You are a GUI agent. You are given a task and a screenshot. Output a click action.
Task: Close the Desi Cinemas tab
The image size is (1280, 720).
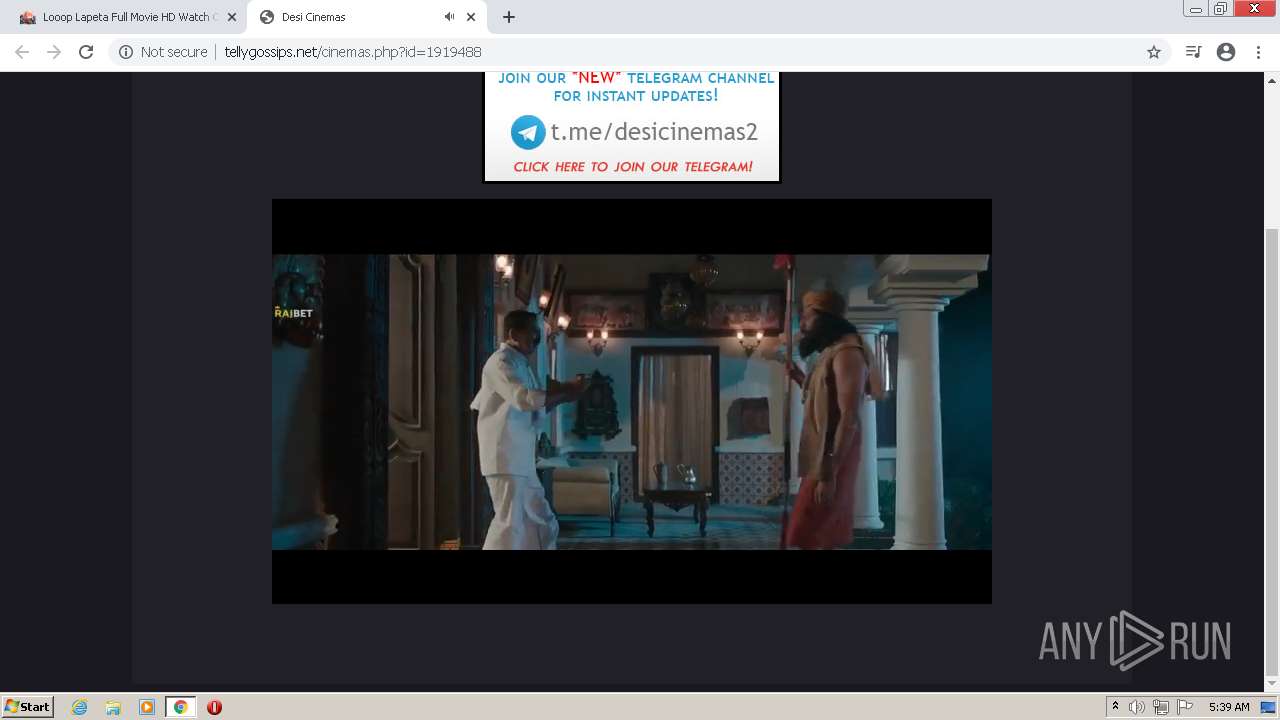[471, 17]
